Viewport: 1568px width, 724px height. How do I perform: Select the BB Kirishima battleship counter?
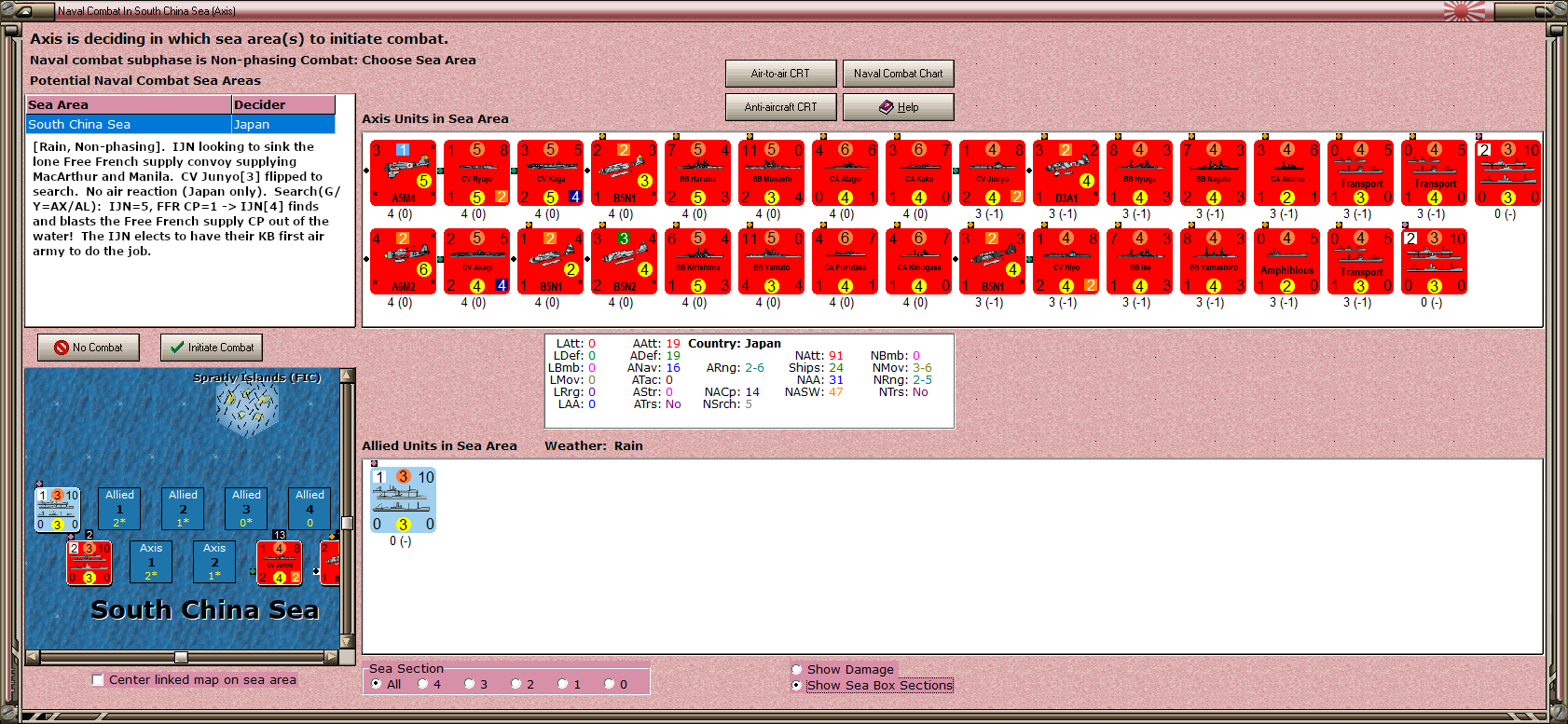tap(698, 261)
